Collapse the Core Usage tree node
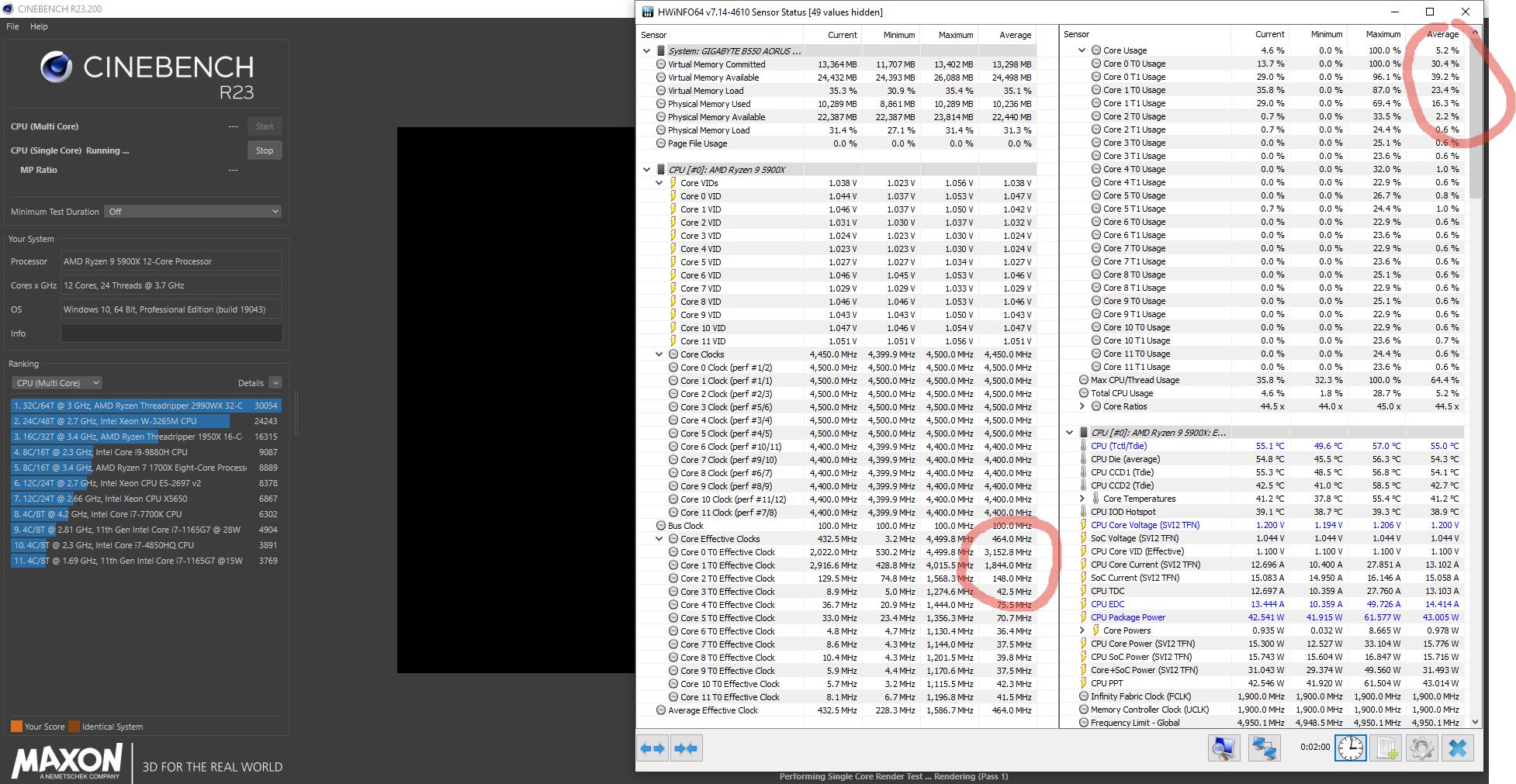Image resolution: width=1516 pixels, height=784 pixels. click(x=1082, y=50)
